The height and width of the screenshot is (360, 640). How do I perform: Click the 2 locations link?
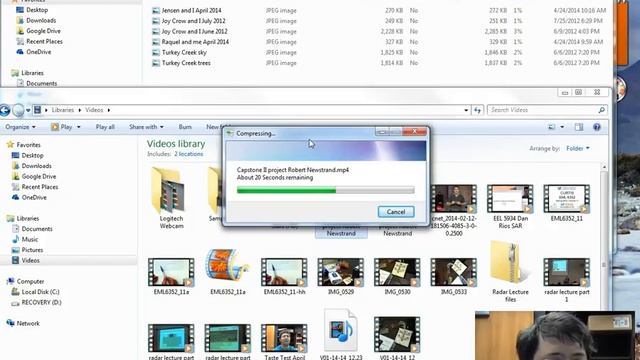pos(189,154)
